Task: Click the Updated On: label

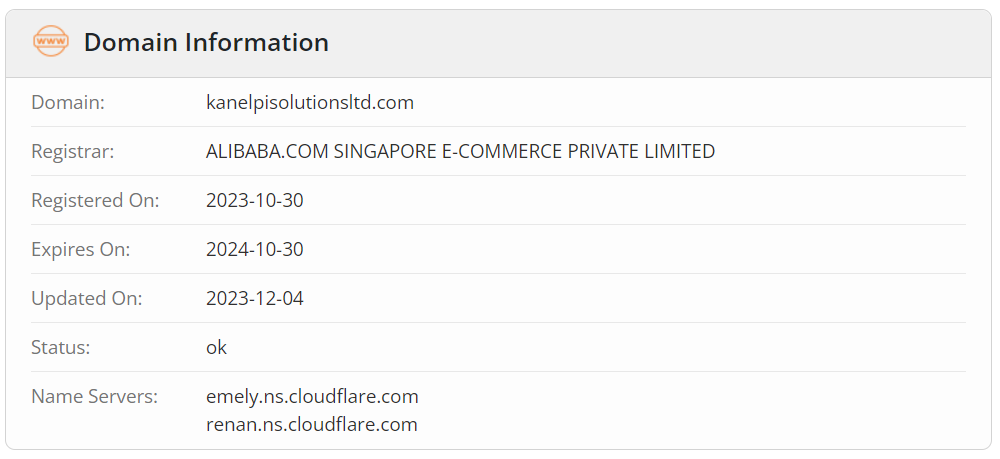Action: [87, 298]
